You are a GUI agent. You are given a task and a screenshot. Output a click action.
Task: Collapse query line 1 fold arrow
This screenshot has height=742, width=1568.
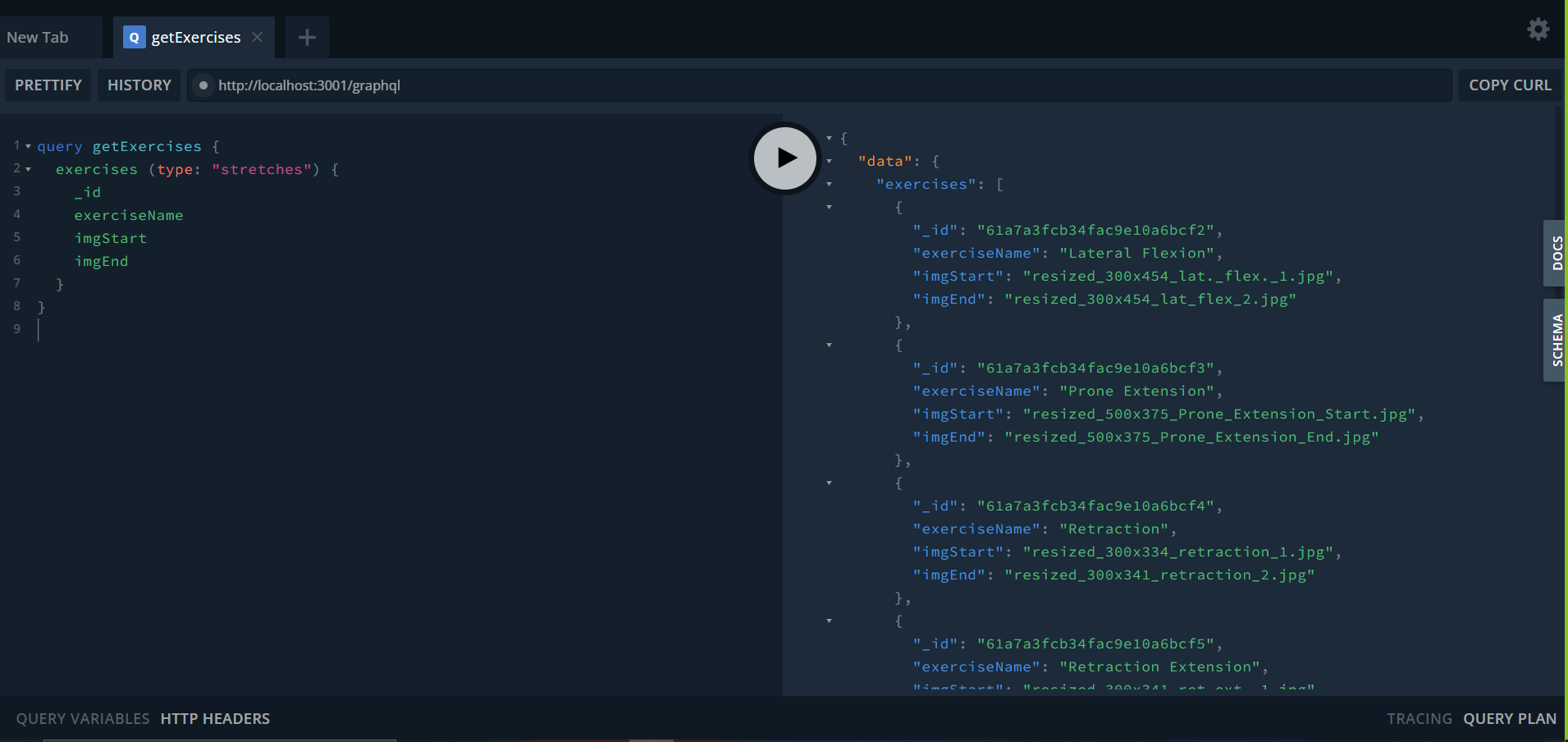click(28, 147)
